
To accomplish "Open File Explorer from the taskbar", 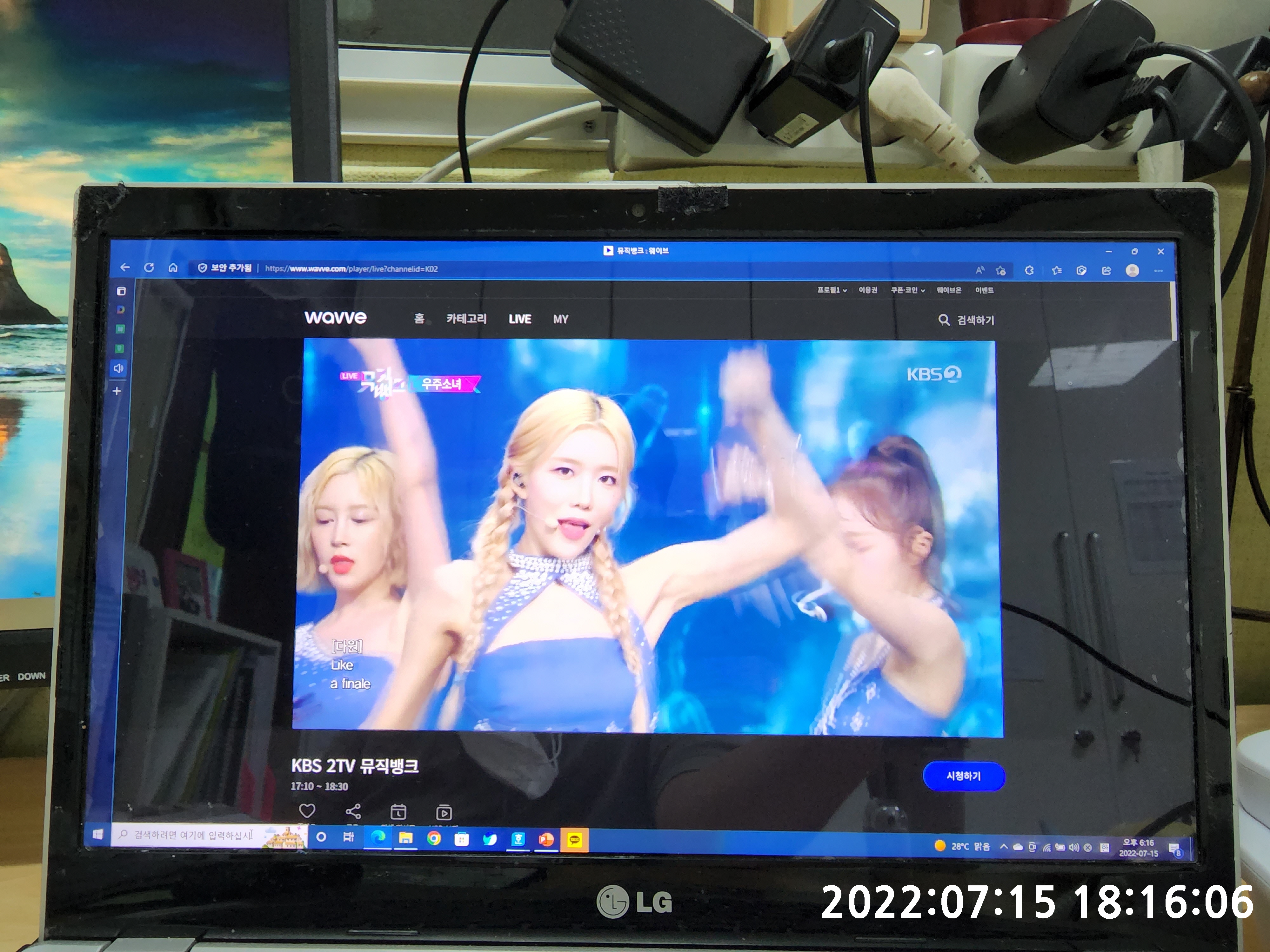I will tap(406, 838).
